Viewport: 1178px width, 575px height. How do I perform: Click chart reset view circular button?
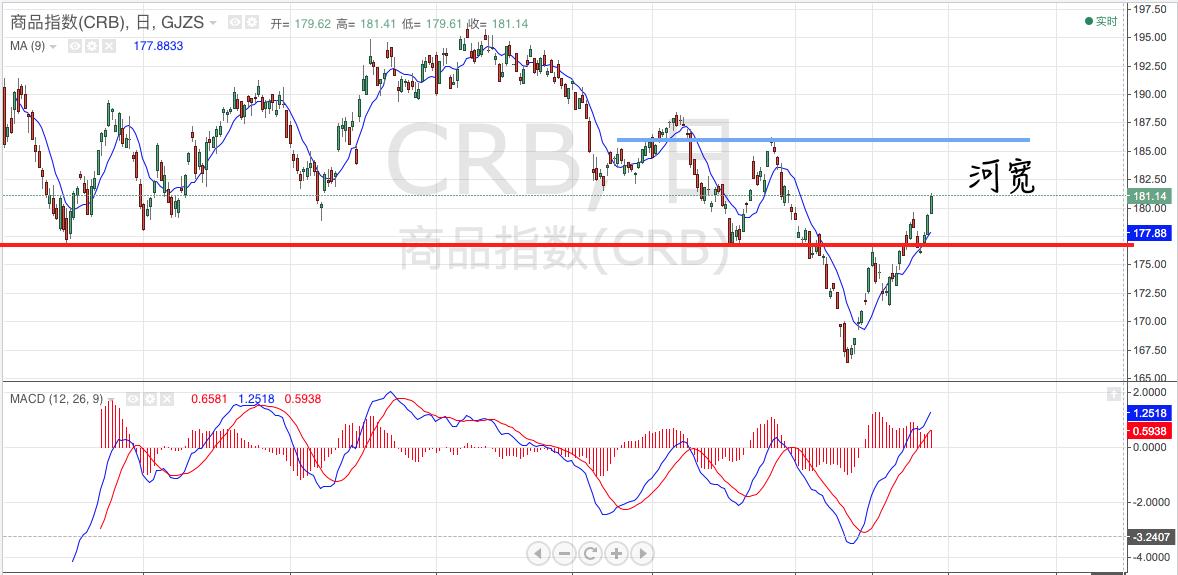tap(590, 554)
